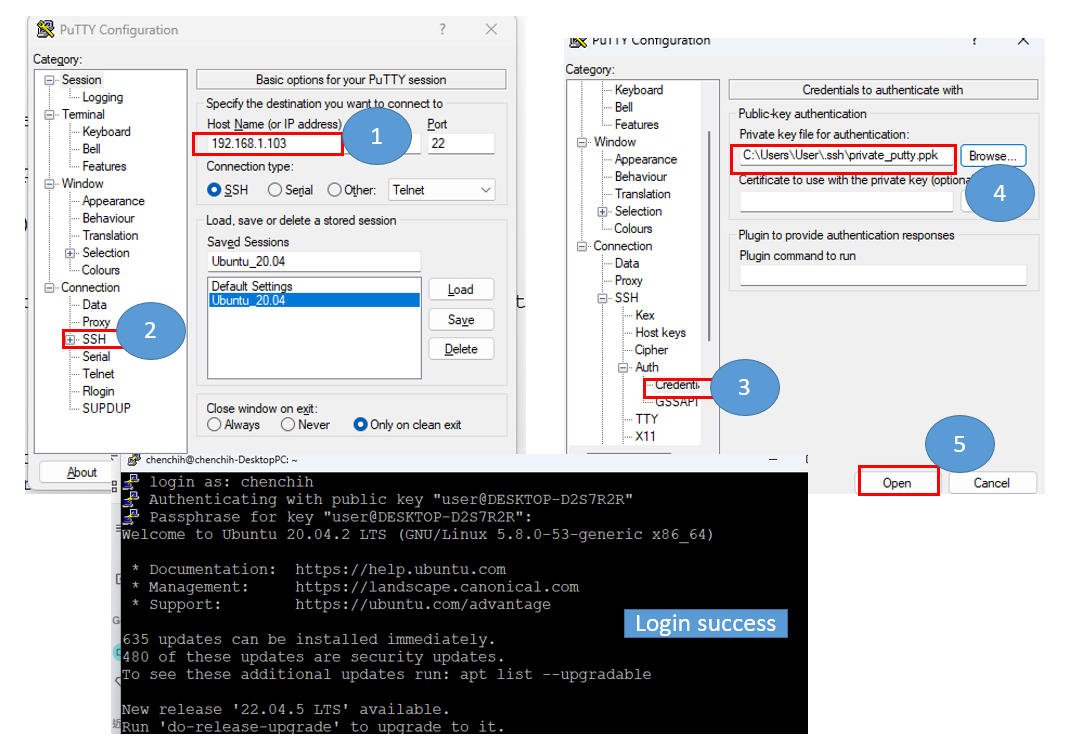The width and height of the screenshot is (1067, 746).
Task: Open Keyboard category in the Basic options window
Action: tap(106, 132)
